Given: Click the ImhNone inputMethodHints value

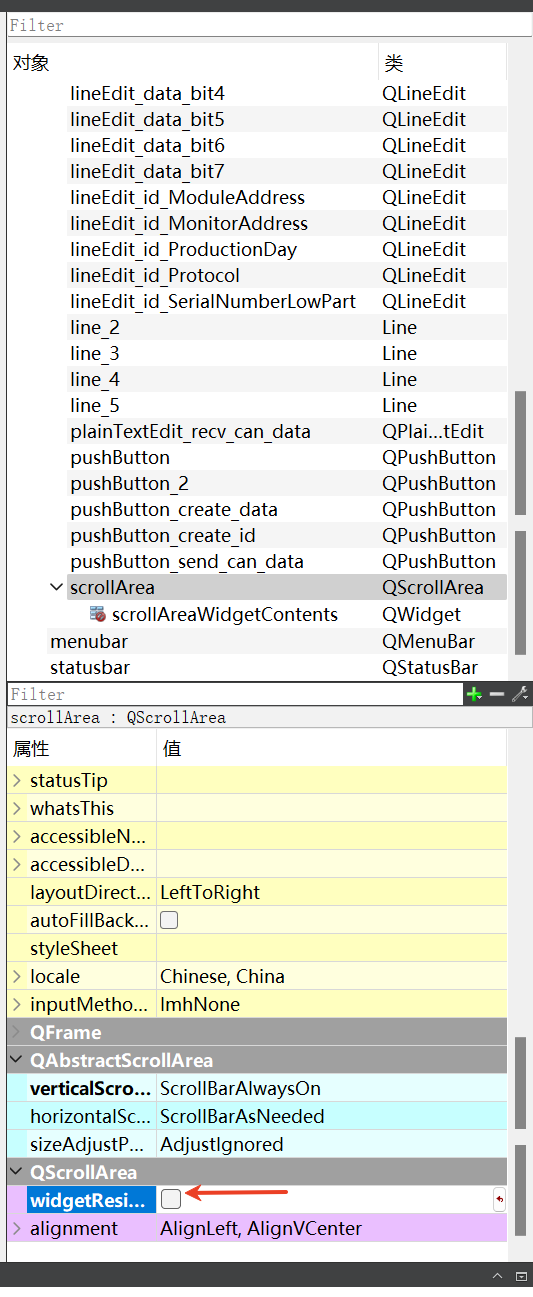Looking at the screenshot, I should click(200, 1004).
